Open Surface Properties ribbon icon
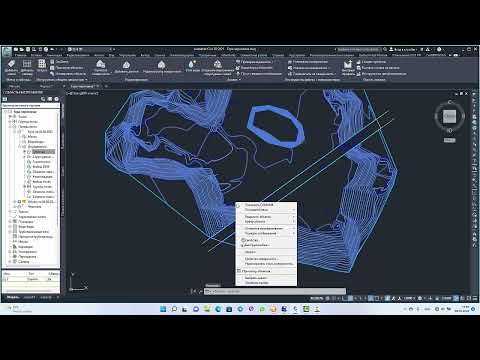Screen dimensions: 480x360 [100, 63]
